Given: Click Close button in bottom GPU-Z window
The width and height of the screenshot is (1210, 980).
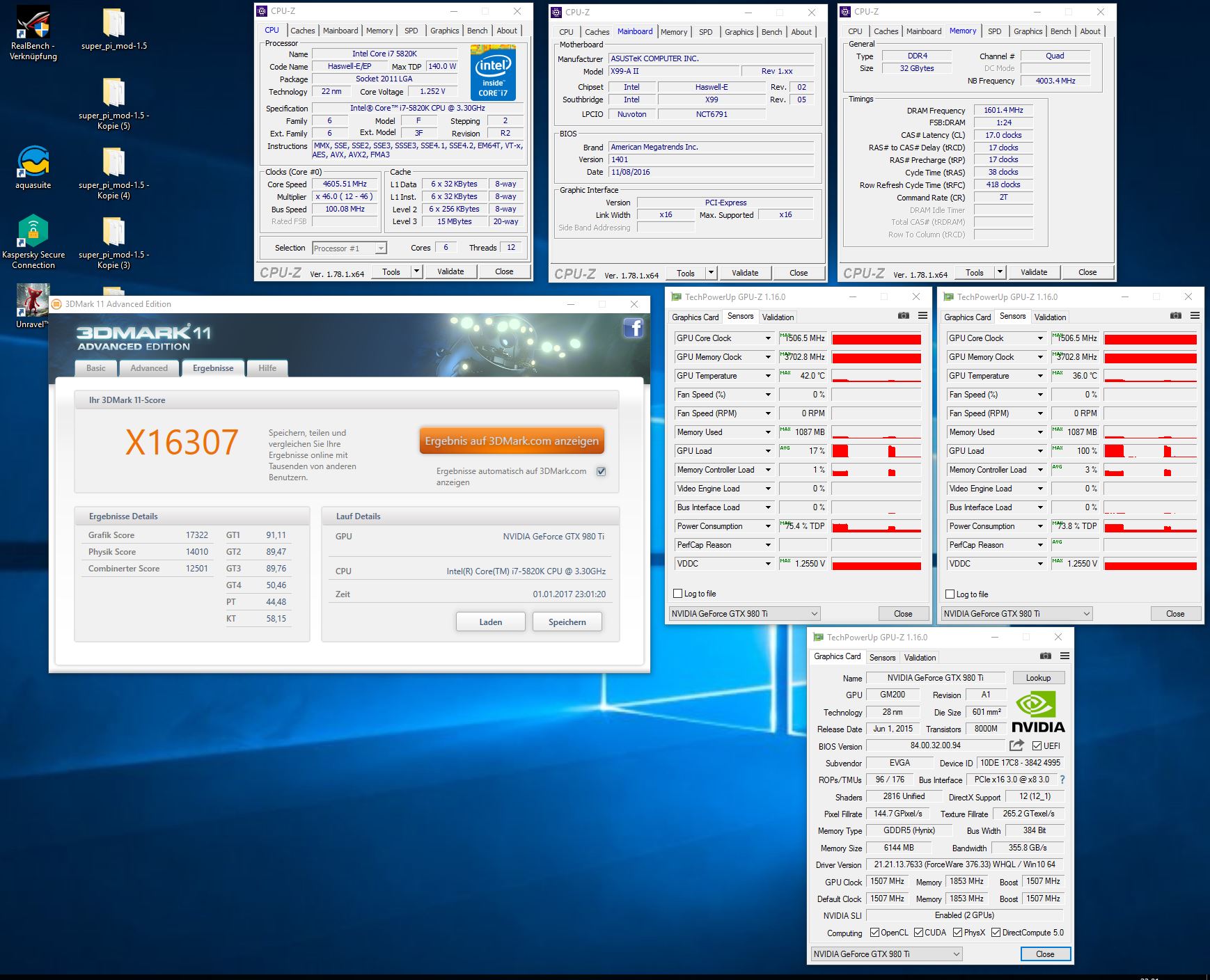Looking at the screenshot, I should click(x=1045, y=954).
